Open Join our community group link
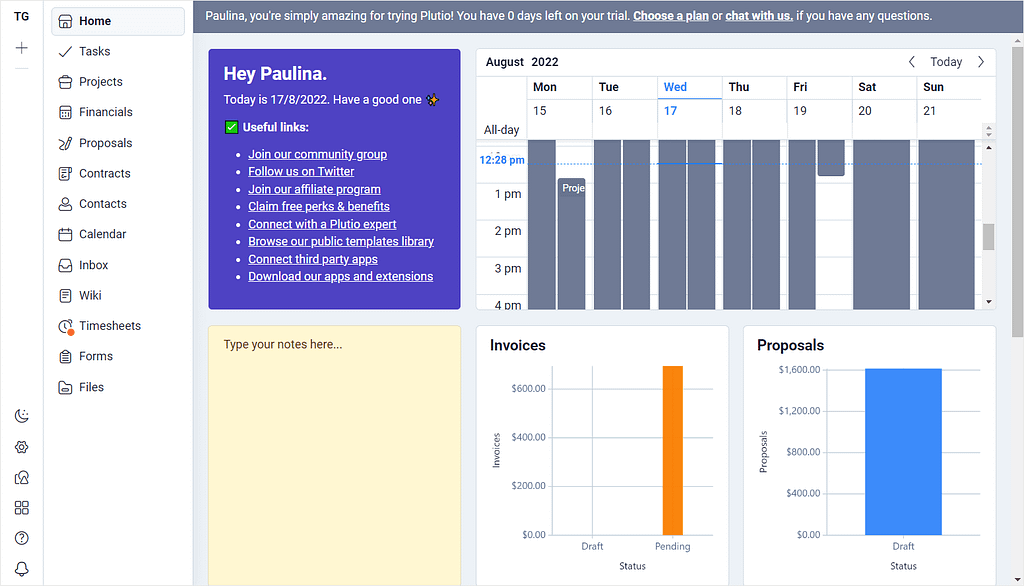Image resolution: width=1024 pixels, height=586 pixels. point(317,154)
